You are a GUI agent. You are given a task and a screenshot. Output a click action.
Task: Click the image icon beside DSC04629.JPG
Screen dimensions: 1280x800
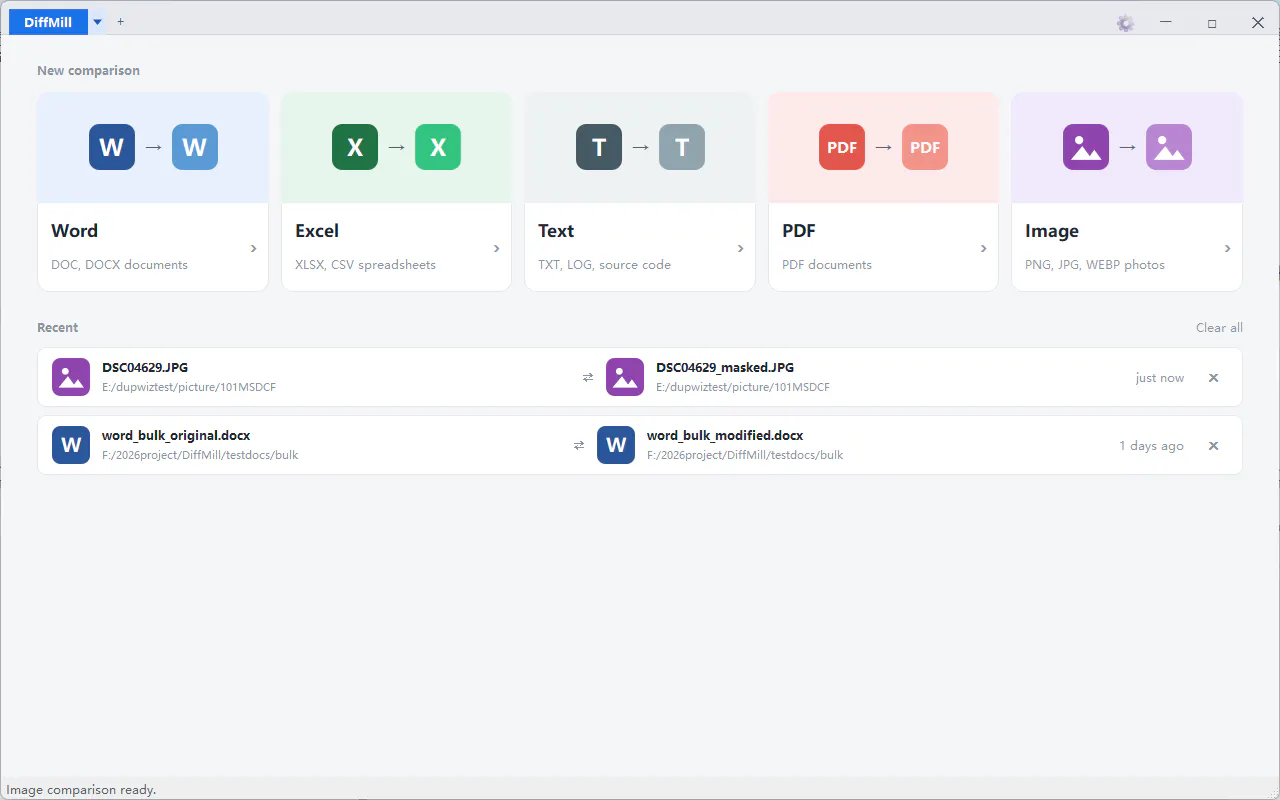(71, 377)
